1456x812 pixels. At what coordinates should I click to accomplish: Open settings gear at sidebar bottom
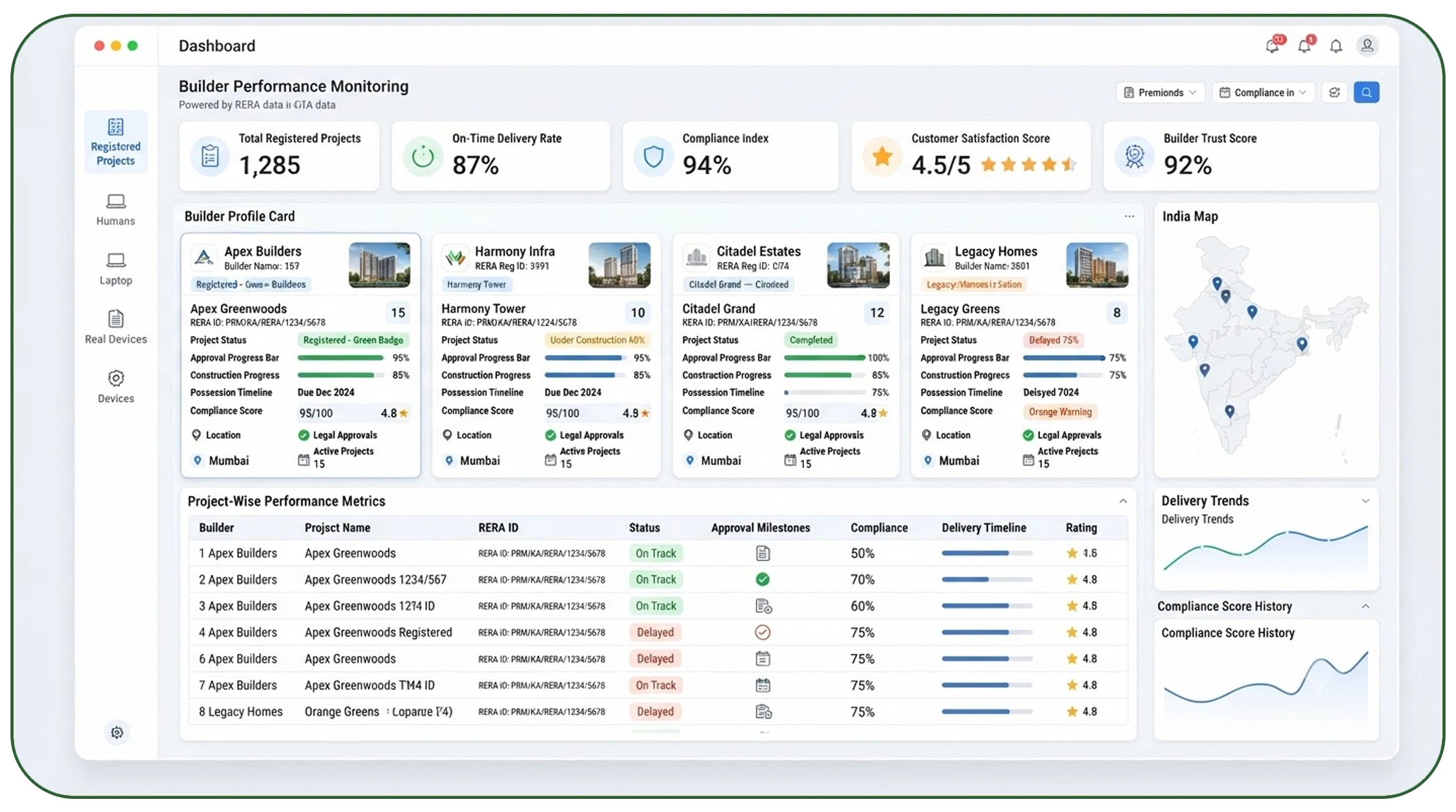(117, 732)
